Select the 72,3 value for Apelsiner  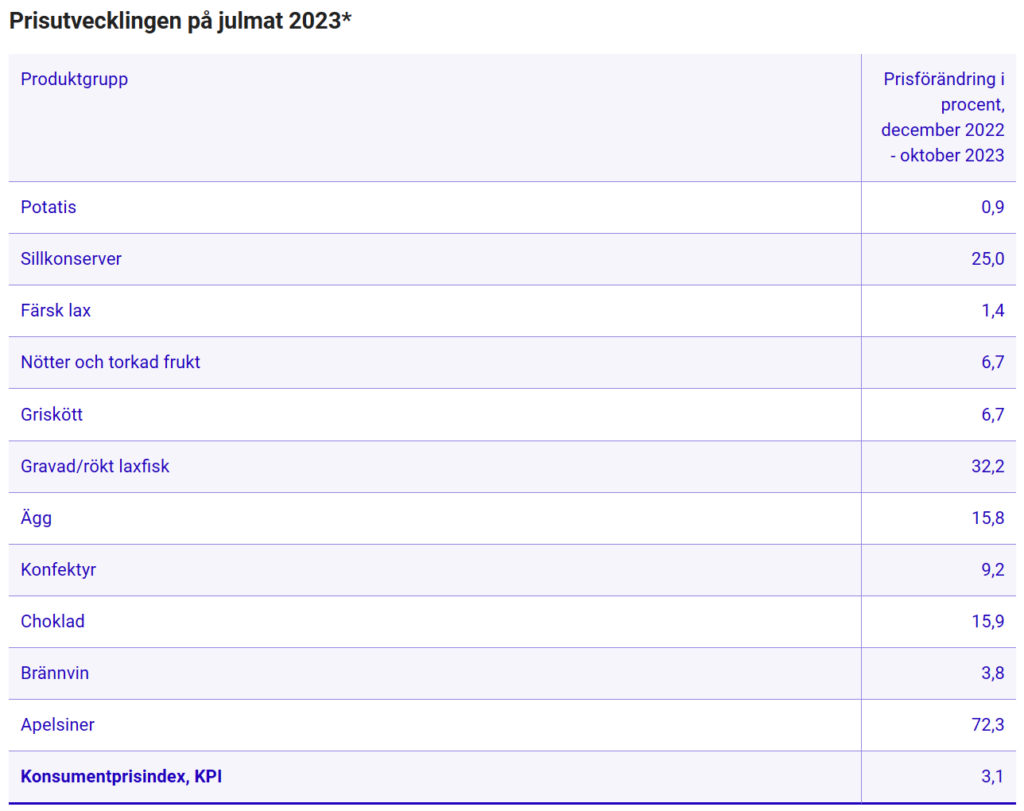coord(987,725)
